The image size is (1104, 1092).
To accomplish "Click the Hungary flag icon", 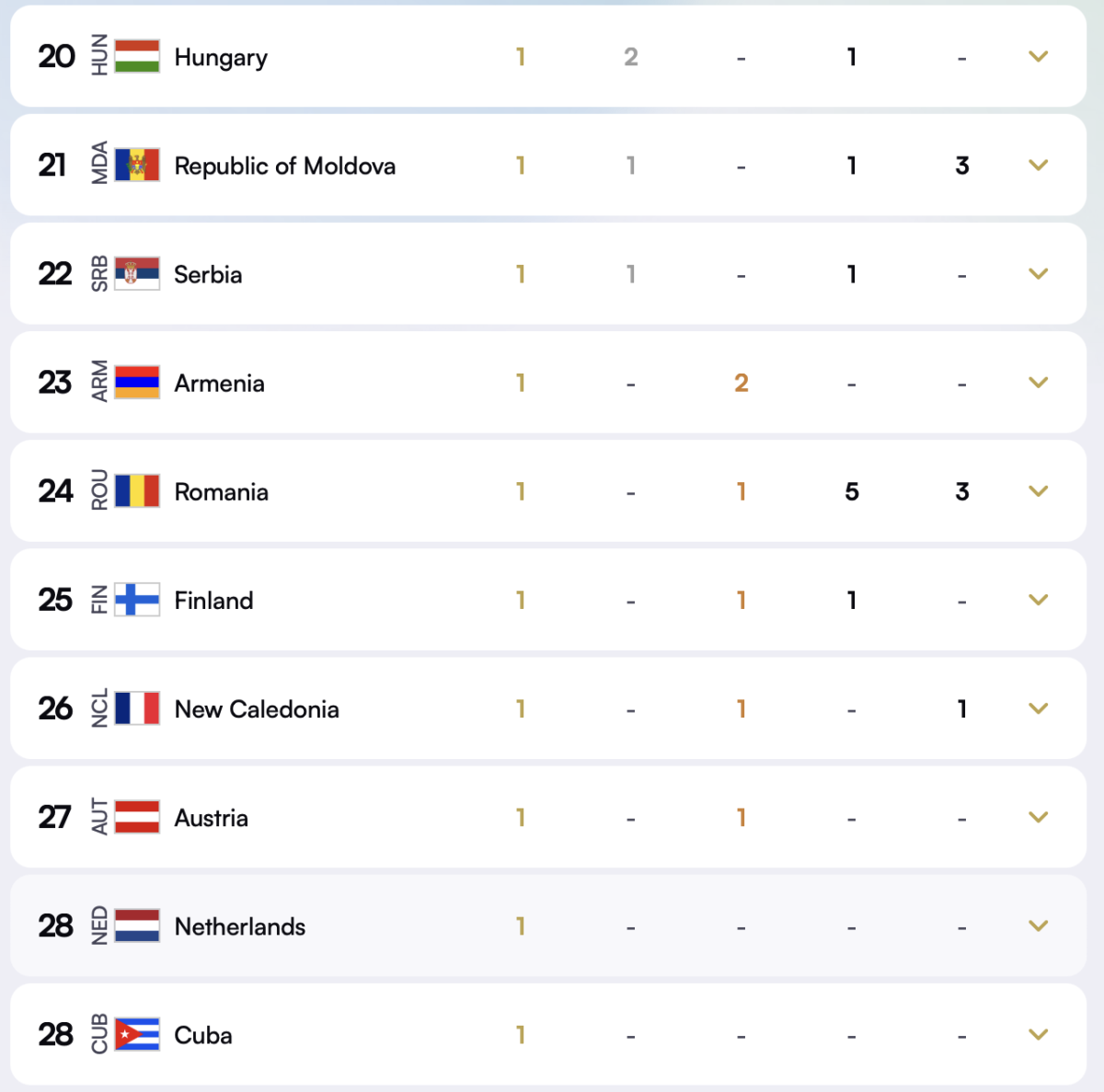I will (136, 56).
